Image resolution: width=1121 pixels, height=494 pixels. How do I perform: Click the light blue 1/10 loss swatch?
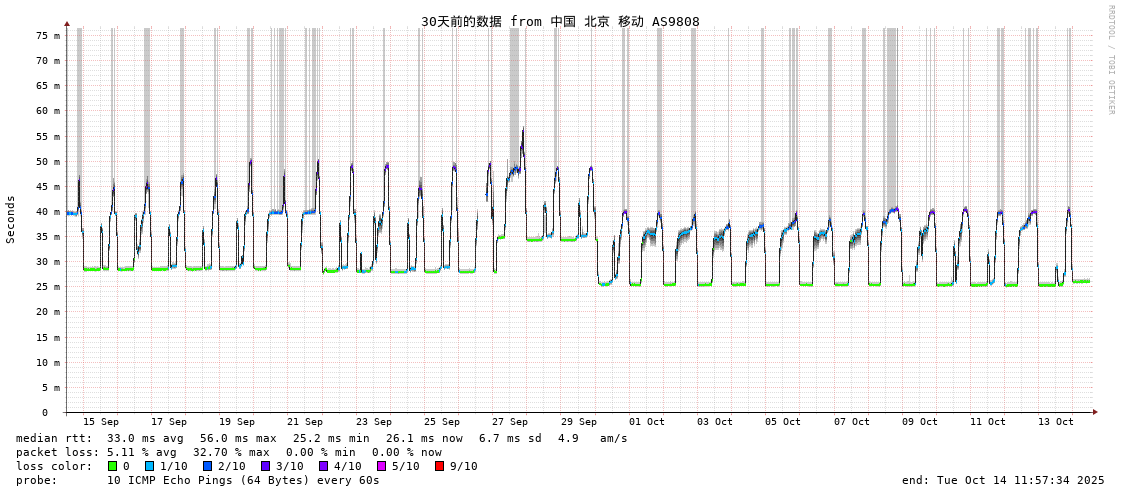pyautogui.click(x=149, y=466)
